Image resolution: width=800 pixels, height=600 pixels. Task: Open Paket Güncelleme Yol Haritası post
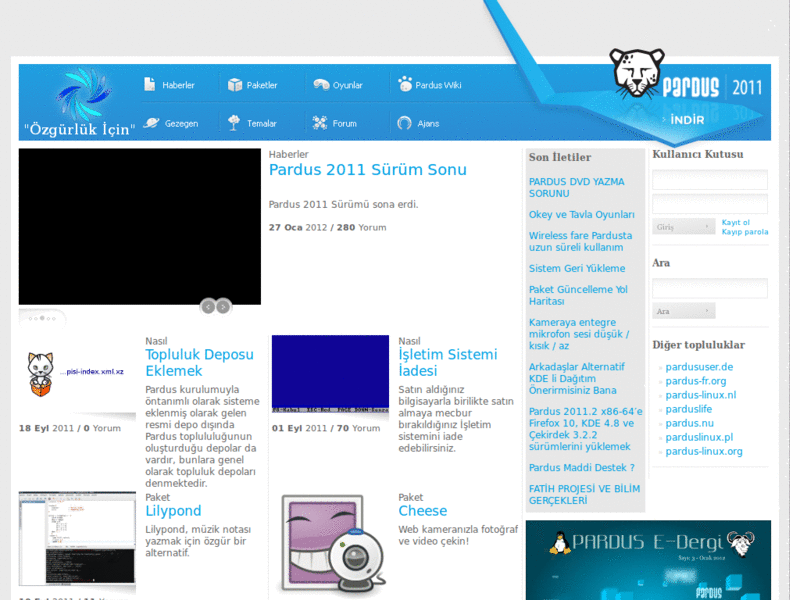pos(578,295)
